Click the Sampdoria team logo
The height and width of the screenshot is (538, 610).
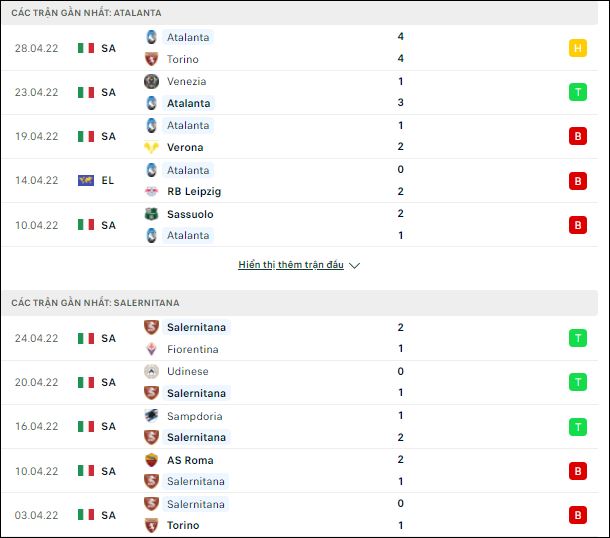(151, 415)
